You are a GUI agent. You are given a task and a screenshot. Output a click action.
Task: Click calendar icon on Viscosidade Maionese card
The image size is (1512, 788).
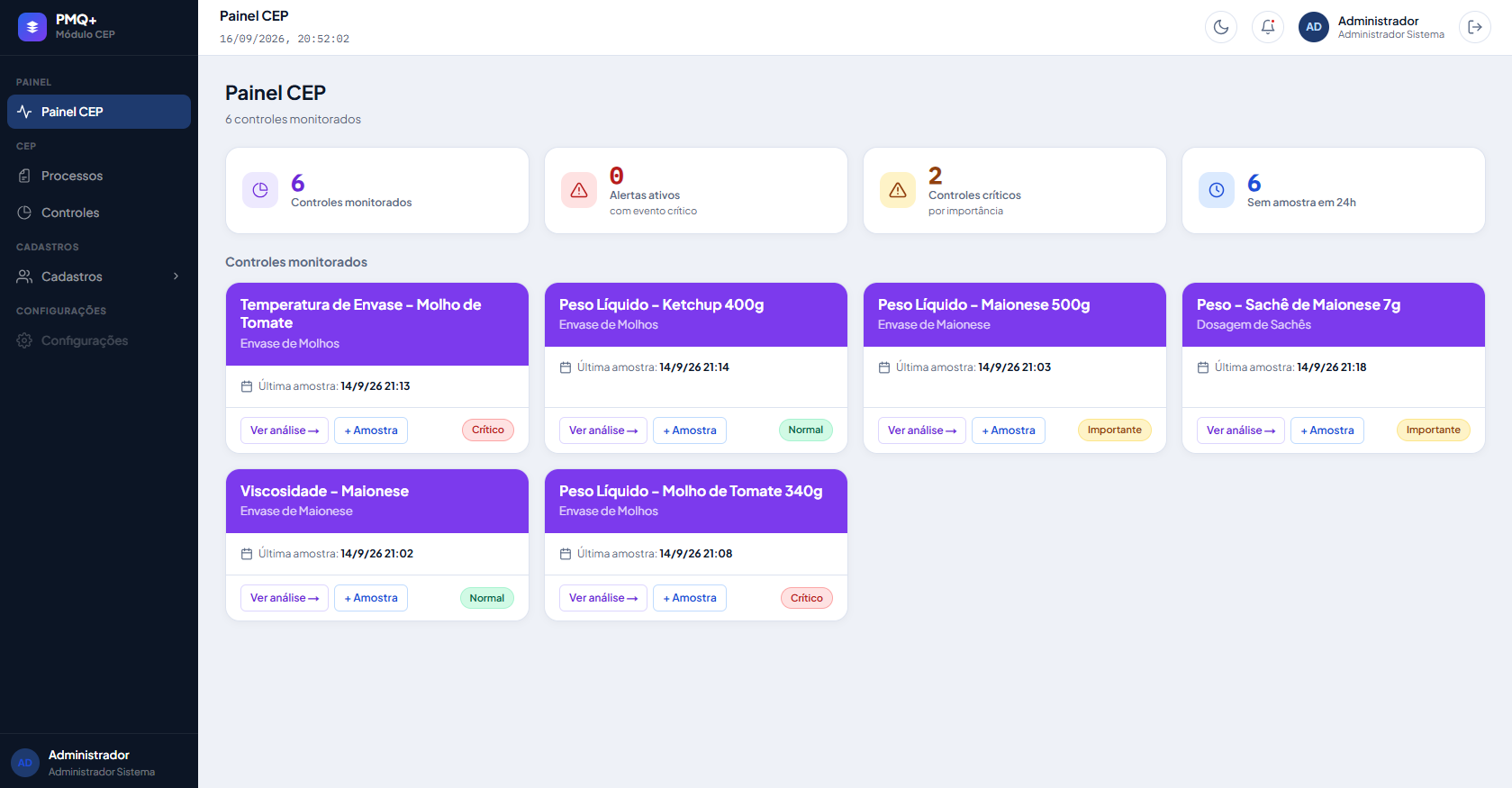pos(247,554)
